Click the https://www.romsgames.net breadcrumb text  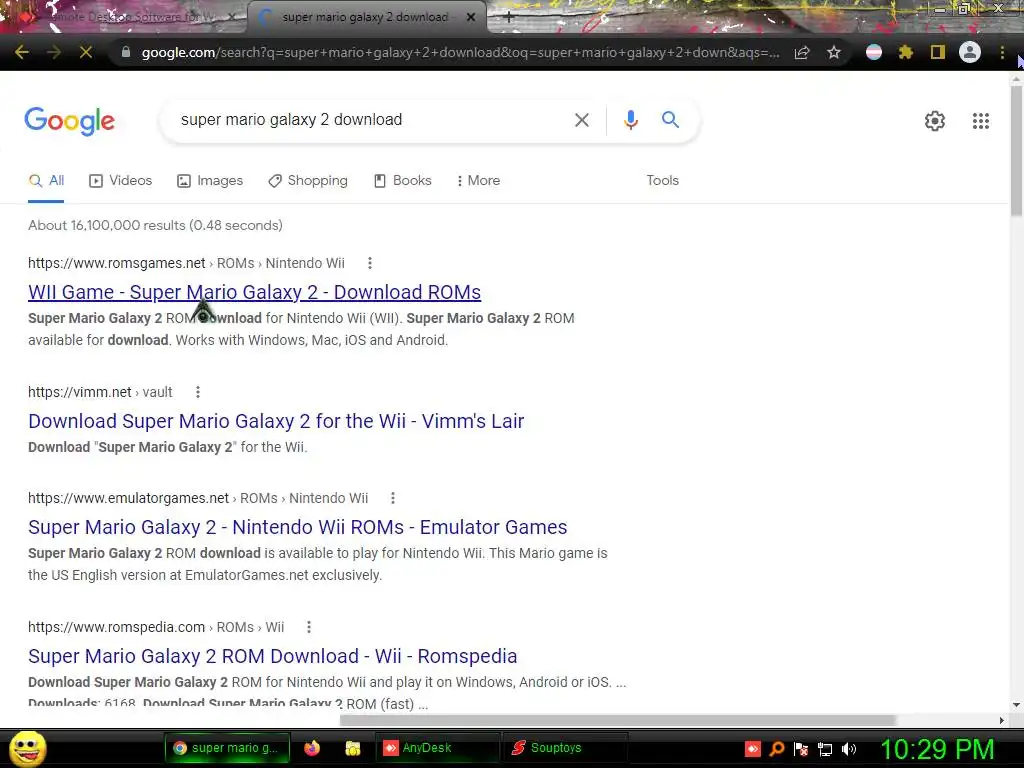(x=117, y=263)
